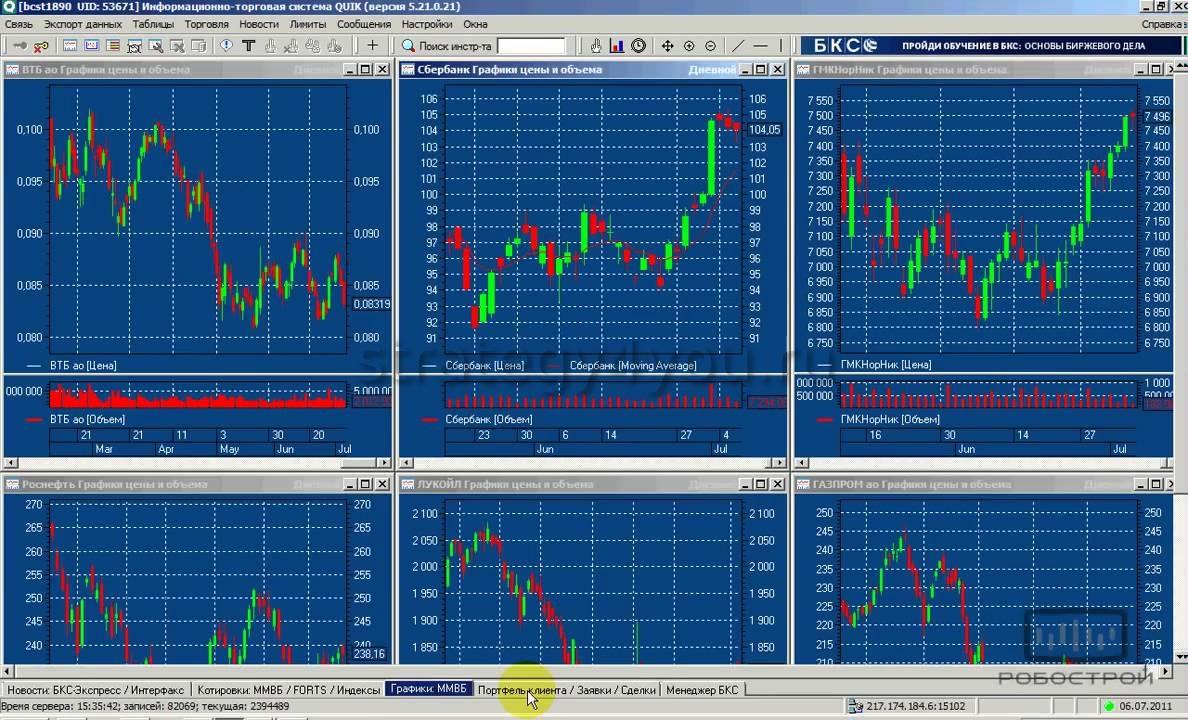Click the plus icon in toolbar

373,46
